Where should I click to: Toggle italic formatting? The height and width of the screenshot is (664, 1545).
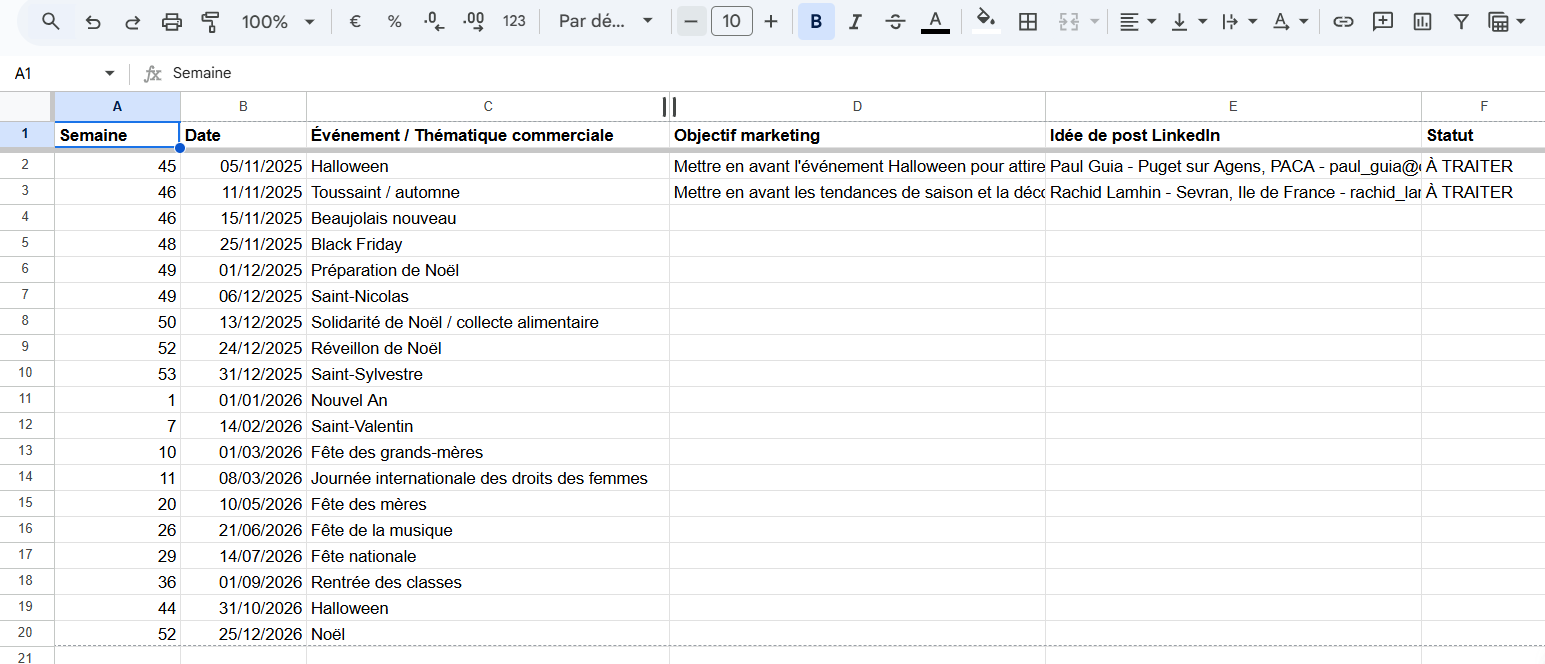855,22
